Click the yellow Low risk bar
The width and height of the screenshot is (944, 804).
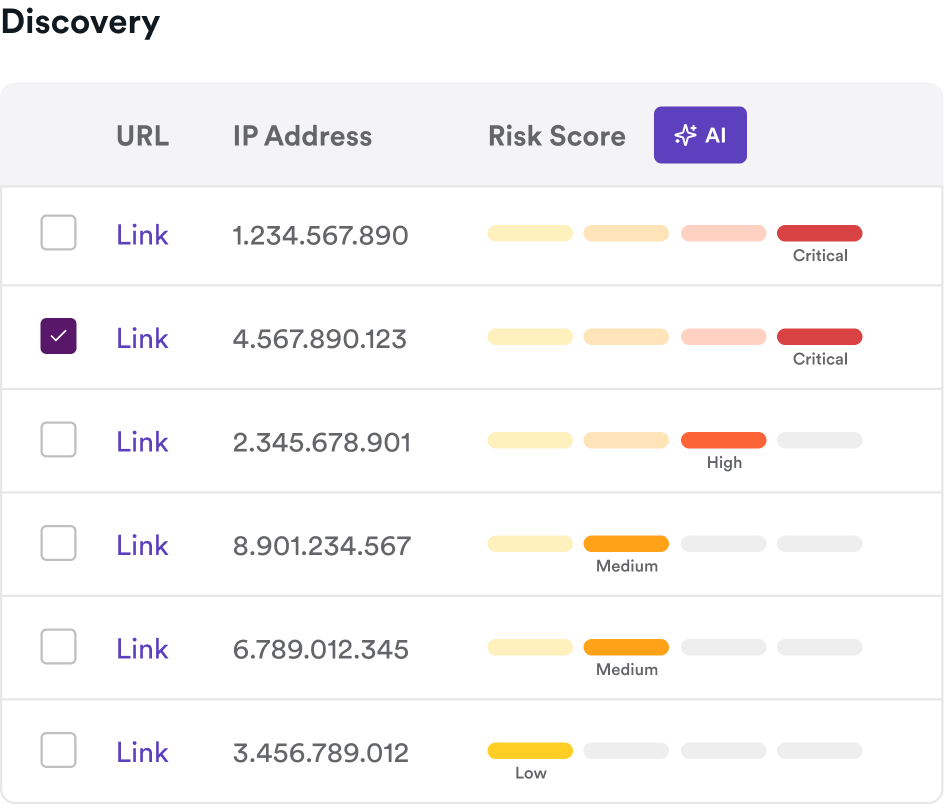point(530,750)
